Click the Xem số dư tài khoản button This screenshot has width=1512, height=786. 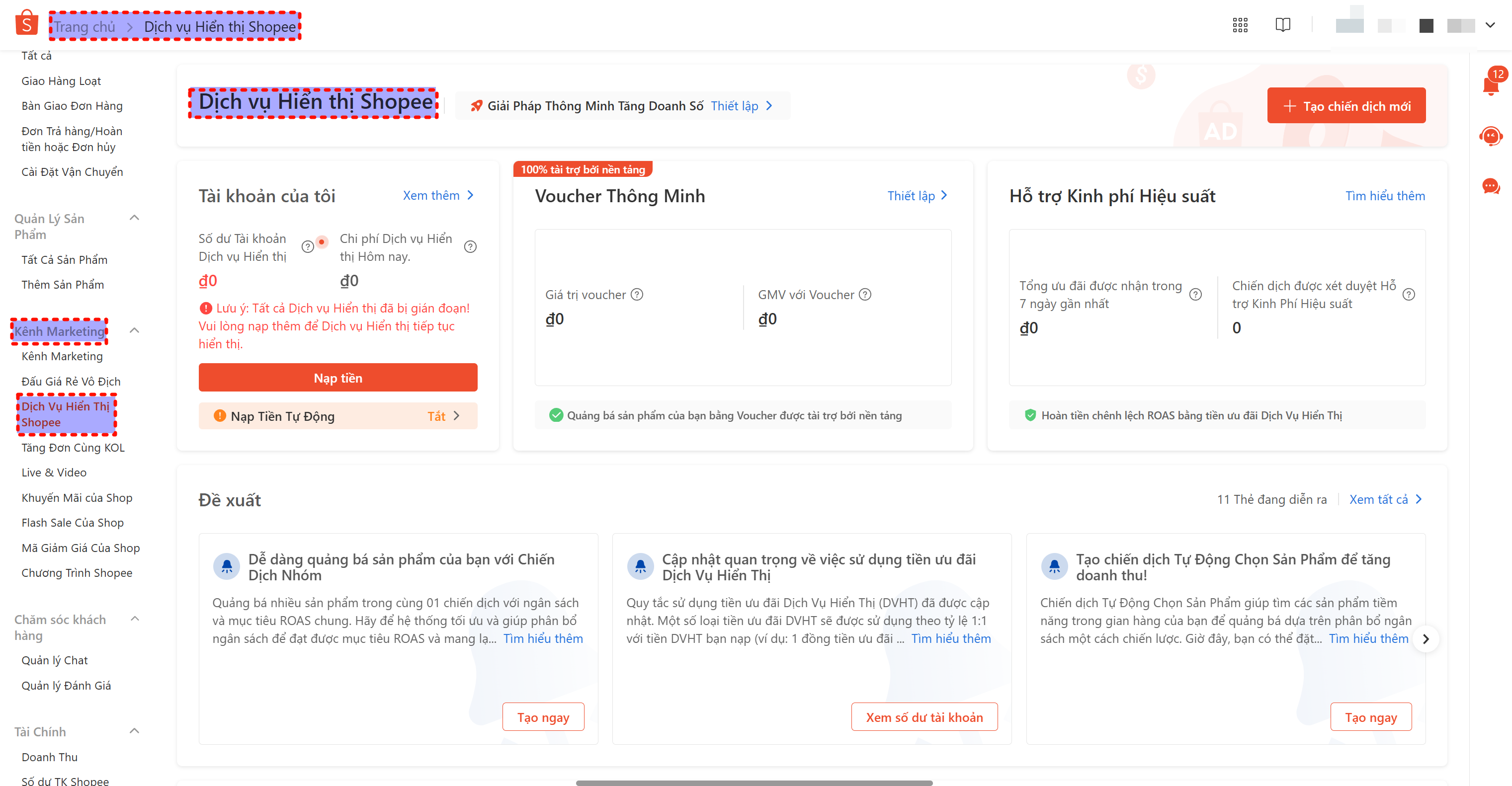coord(924,716)
